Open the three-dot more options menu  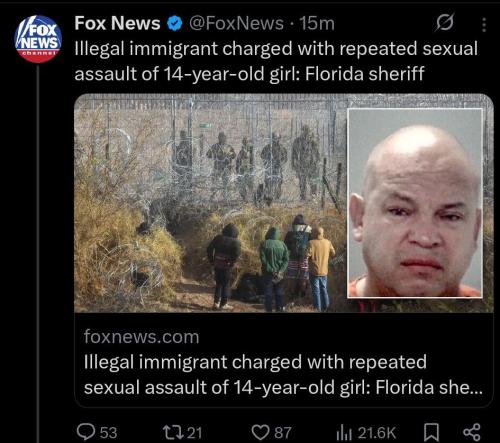click(484, 25)
